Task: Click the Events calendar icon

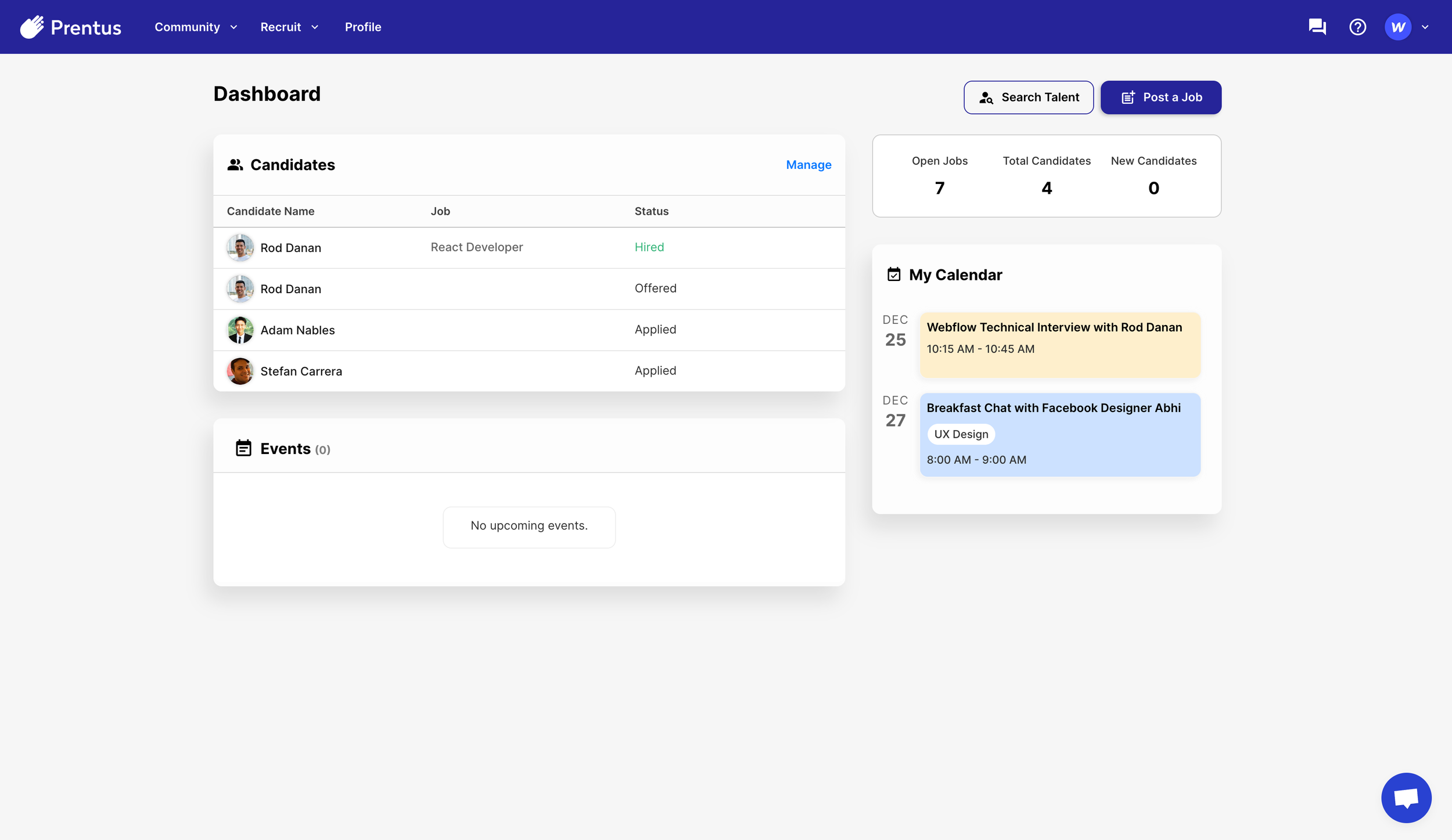Action: (x=243, y=448)
